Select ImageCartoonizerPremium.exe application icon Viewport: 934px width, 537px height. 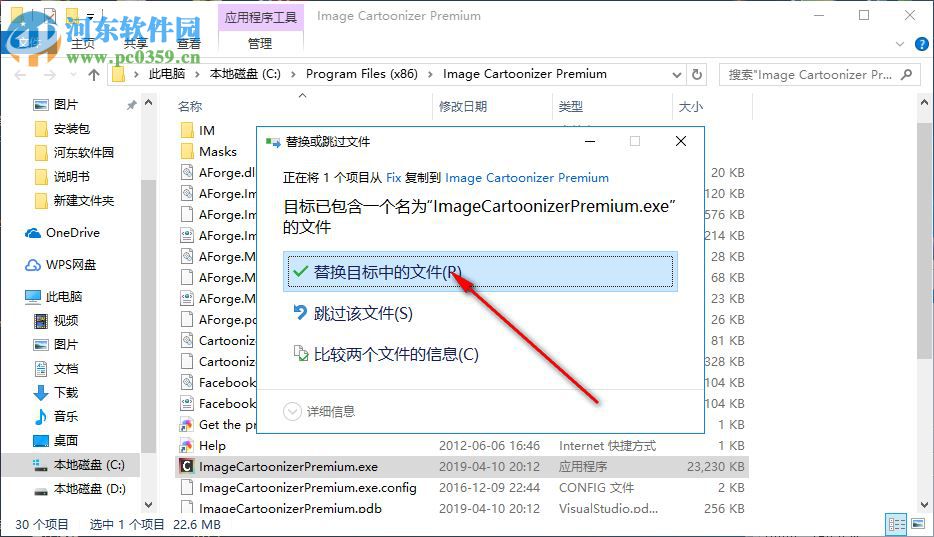pyautogui.click(x=187, y=466)
